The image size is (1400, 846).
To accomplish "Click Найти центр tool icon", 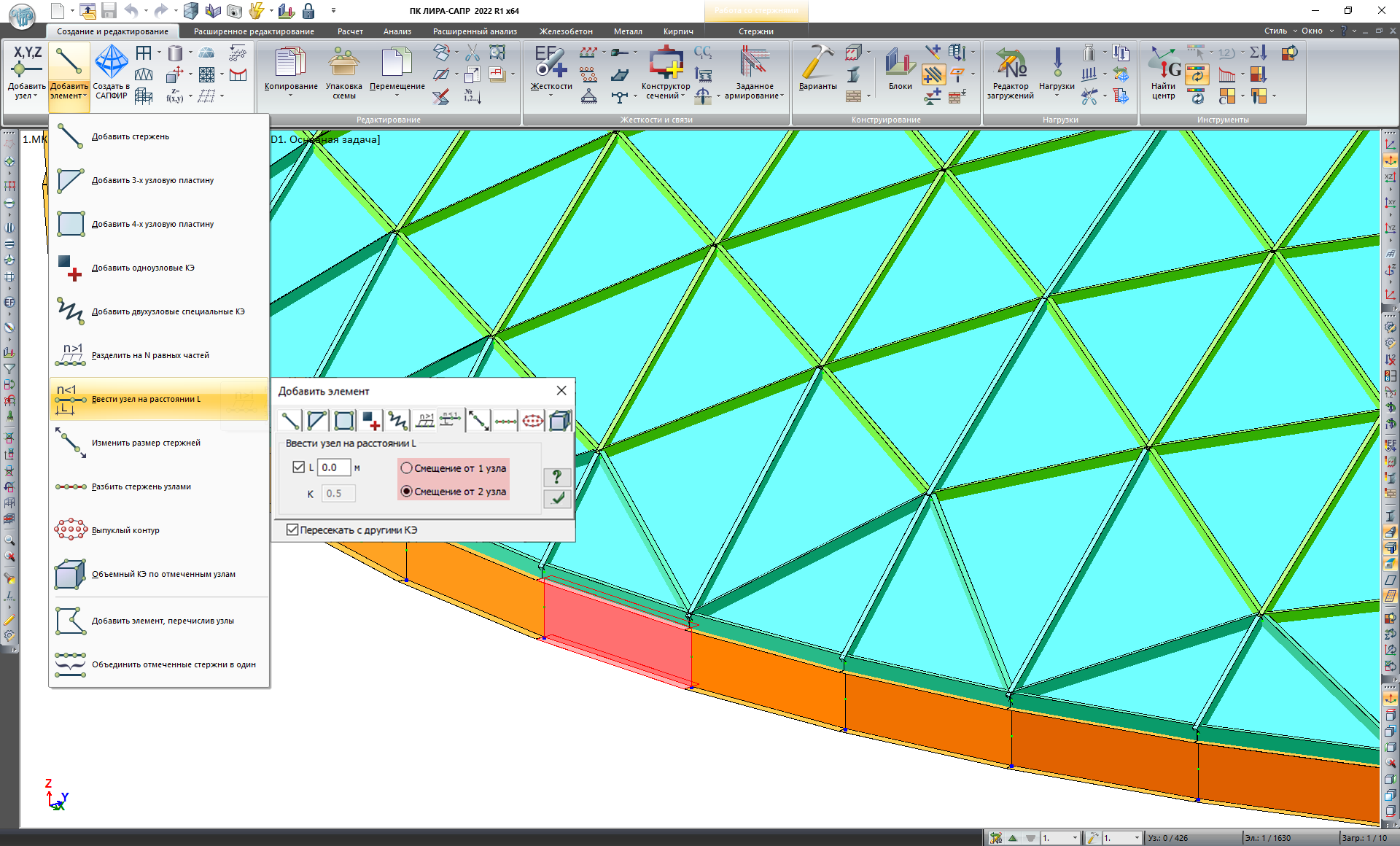I will 1163,63.
